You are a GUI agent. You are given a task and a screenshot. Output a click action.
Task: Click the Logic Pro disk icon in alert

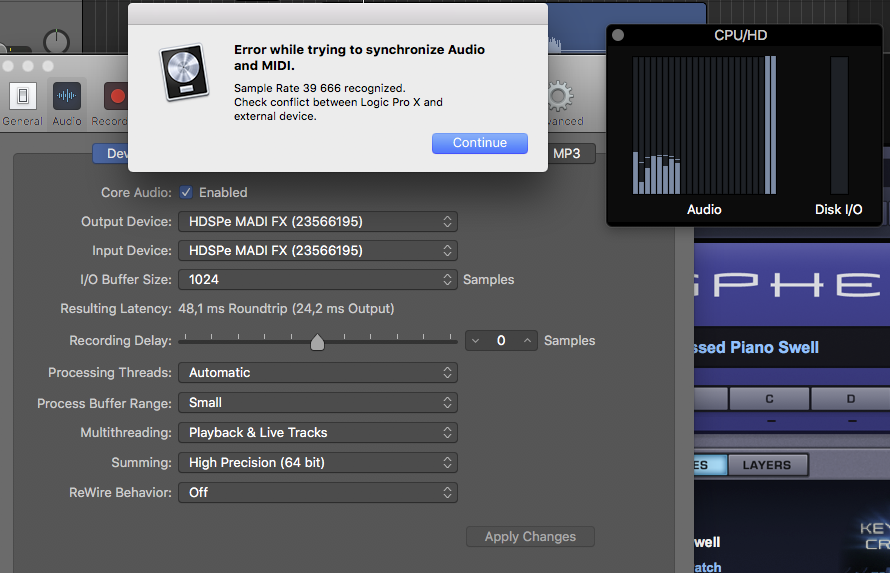pyautogui.click(x=184, y=72)
